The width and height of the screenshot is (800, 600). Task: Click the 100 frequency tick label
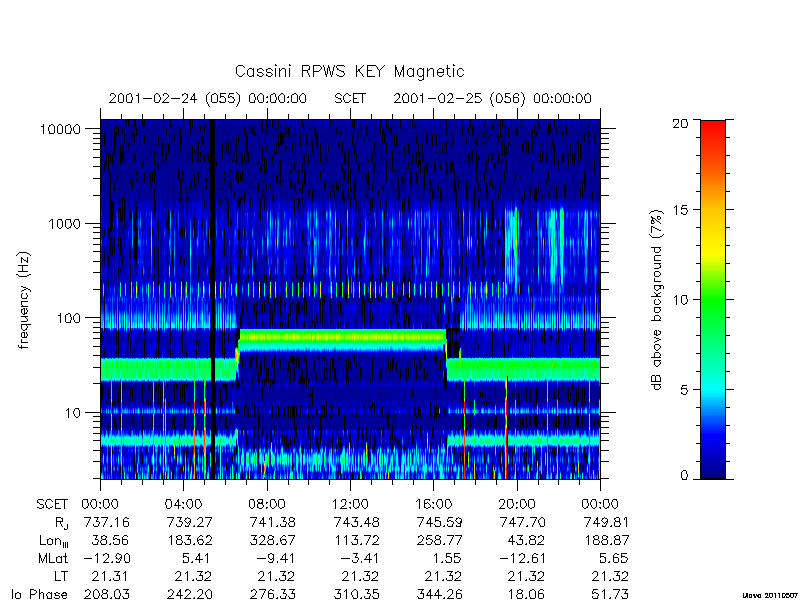point(68,318)
